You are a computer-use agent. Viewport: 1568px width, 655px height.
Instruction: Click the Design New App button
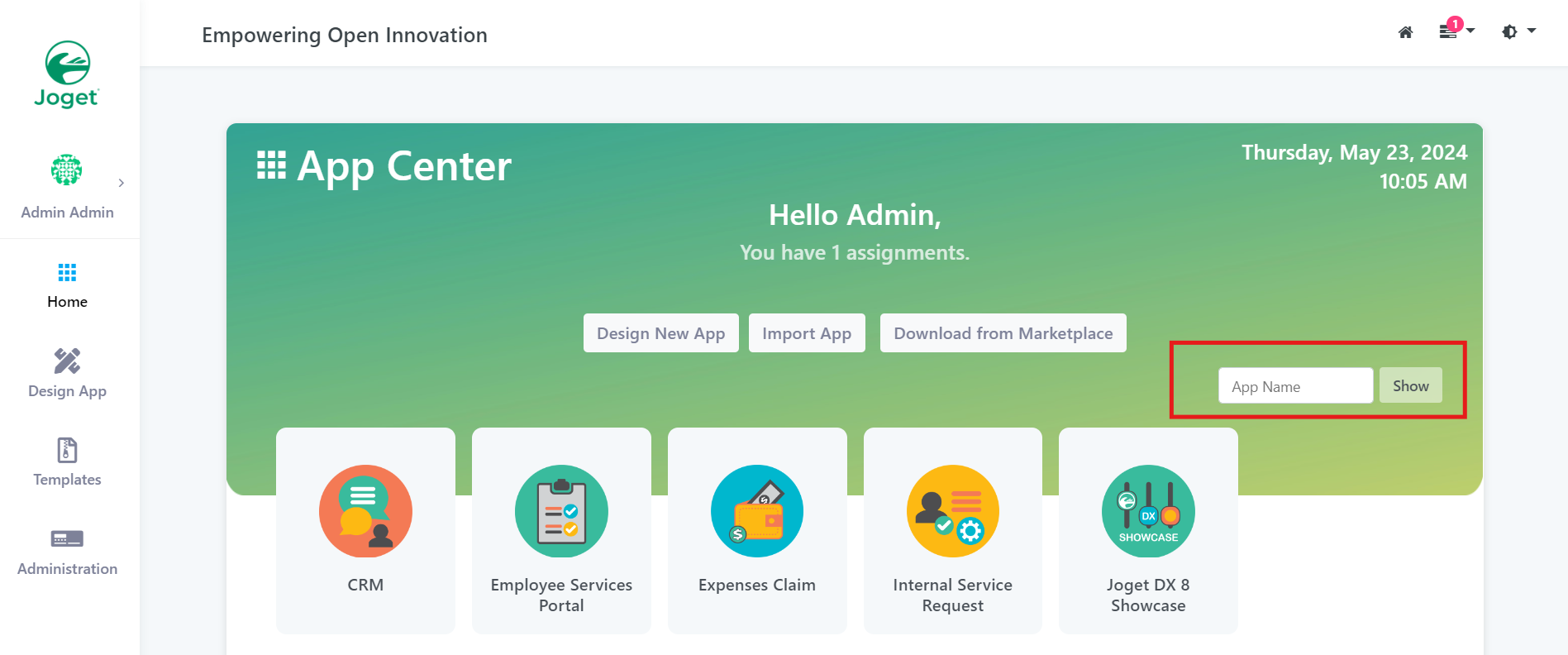tap(660, 333)
